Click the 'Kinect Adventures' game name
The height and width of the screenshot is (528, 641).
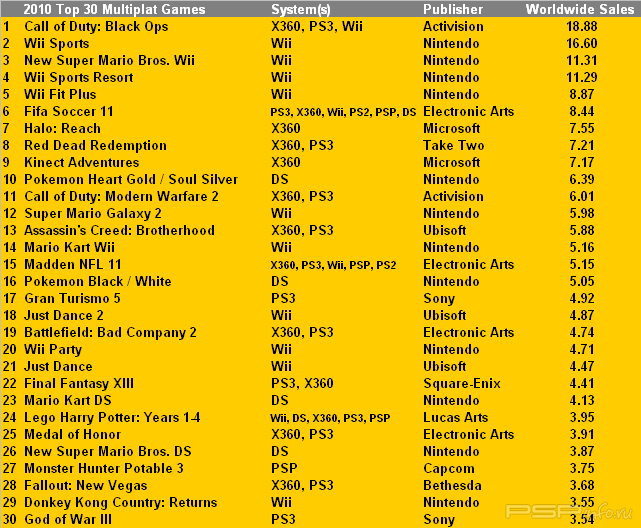pyautogui.click(x=81, y=162)
